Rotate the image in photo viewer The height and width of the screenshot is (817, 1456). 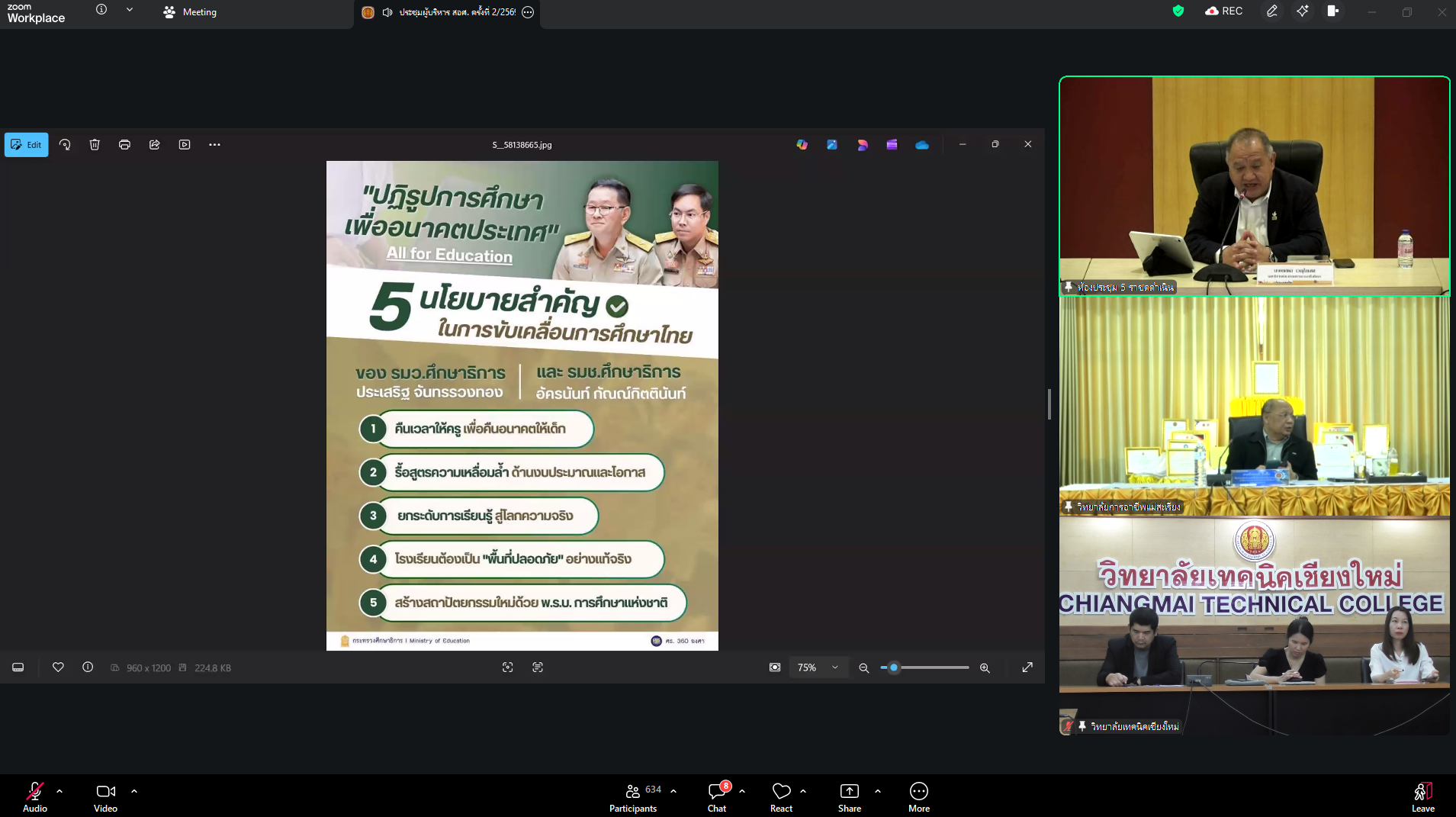[x=65, y=145]
